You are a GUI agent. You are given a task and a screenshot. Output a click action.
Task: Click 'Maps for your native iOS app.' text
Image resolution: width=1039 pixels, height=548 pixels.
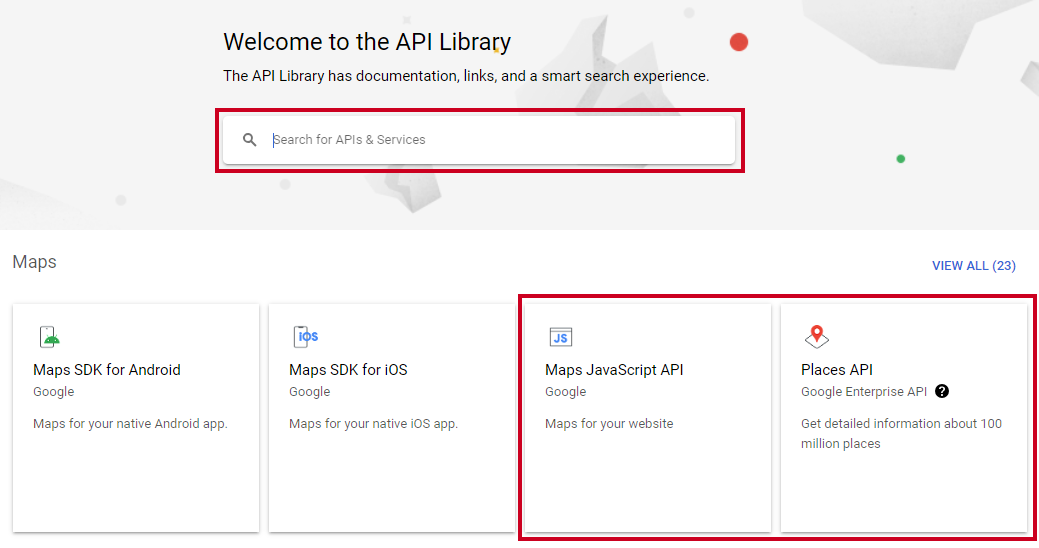pos(373,423)
